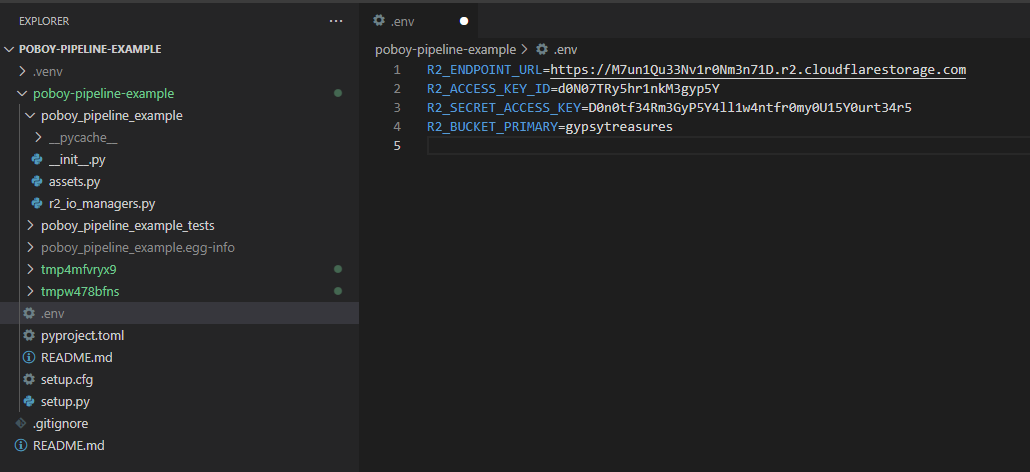Select the .env file in the explorer

[x=179, y=313]
